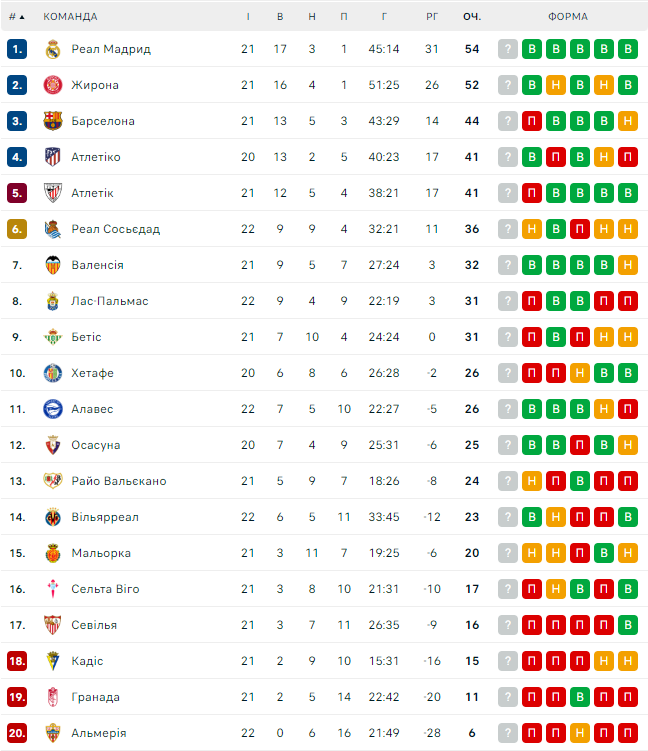
Task: Click the КОМАНДА column header
Action: tap(70, 16)
